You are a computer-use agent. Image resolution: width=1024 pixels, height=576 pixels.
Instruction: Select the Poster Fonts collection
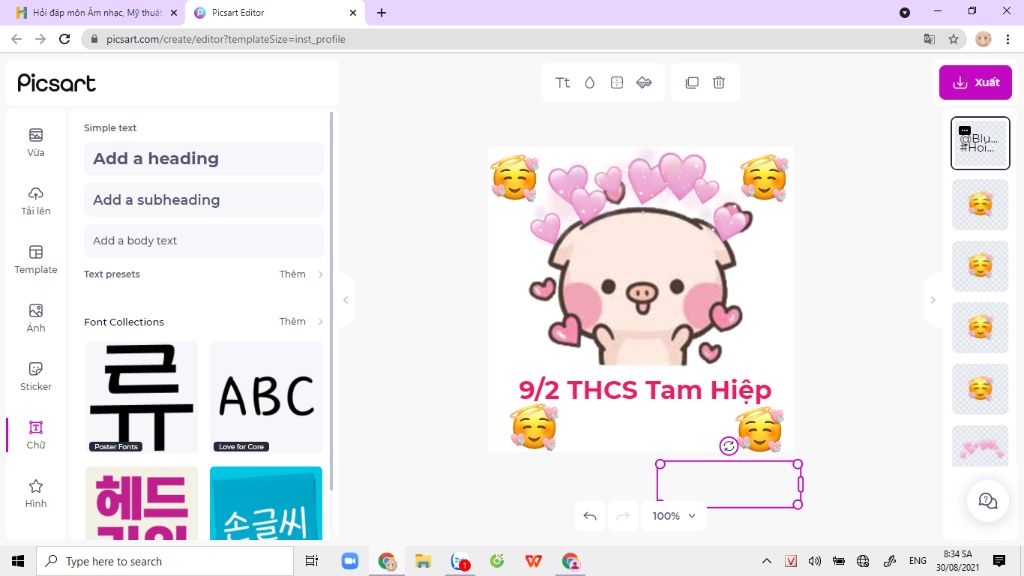[142, 397]
